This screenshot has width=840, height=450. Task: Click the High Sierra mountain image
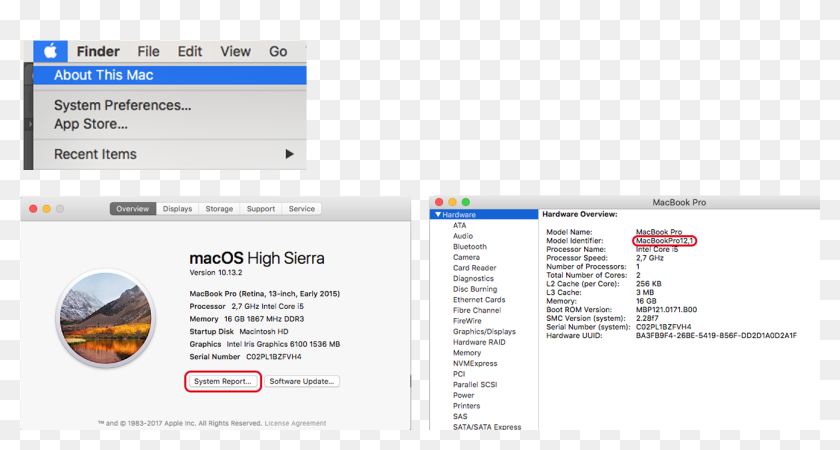(x=106, y=319)
